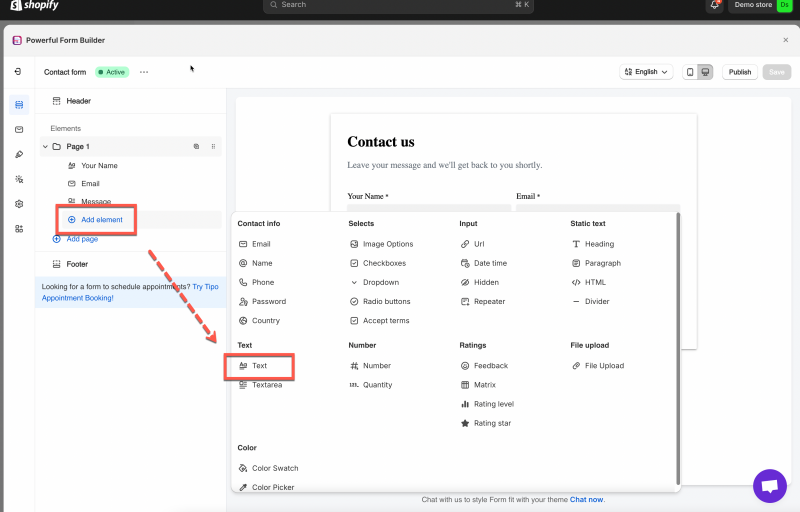Screen dimensions: 800x512
Task: Pick the Color Swatch element
Action: tap(274, 468)
